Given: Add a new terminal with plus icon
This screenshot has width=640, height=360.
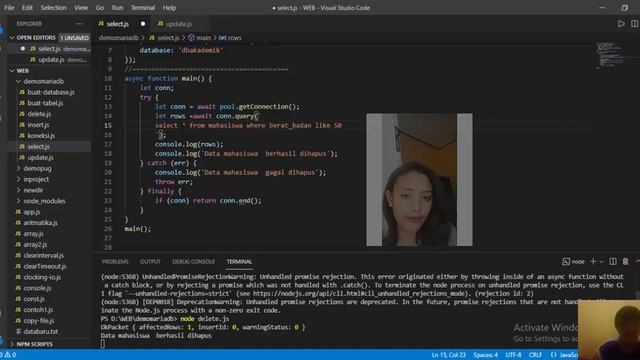Looking at the screenshot, I should (593, 262).
